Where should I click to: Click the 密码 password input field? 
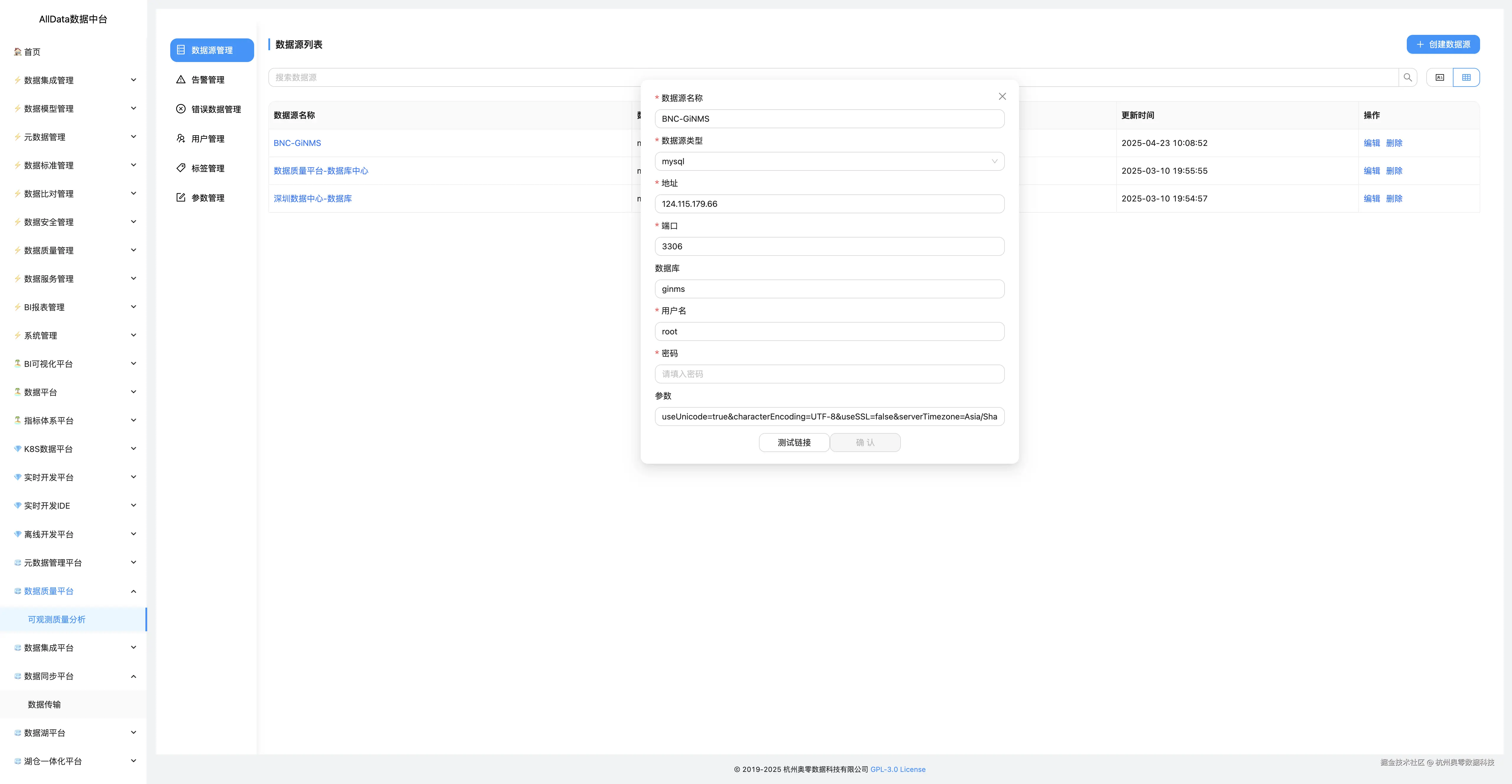(829, 374)
